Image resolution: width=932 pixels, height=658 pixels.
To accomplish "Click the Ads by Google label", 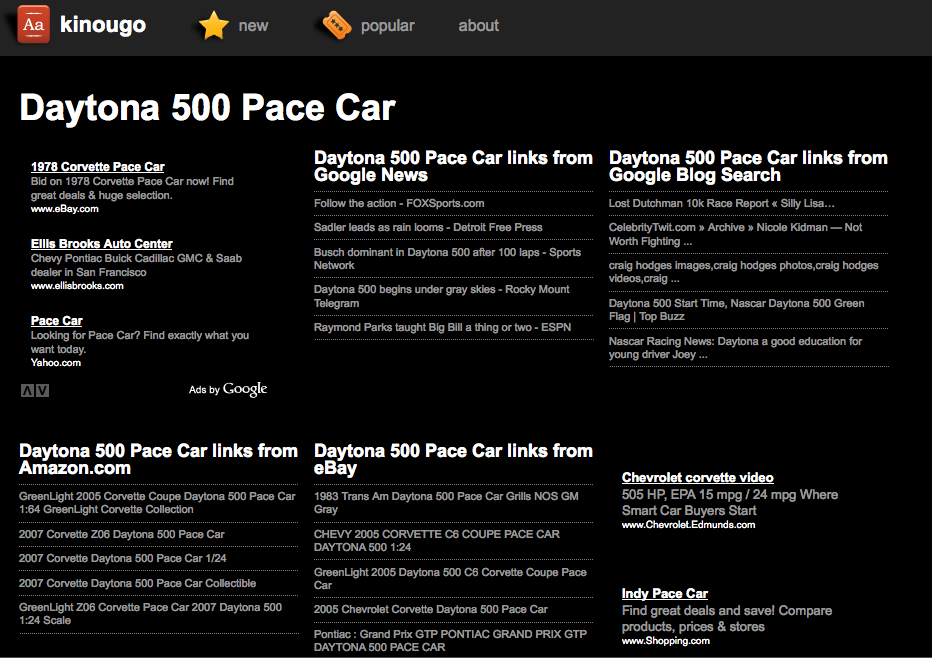I will pyautogui.click(x=228, y=389).
